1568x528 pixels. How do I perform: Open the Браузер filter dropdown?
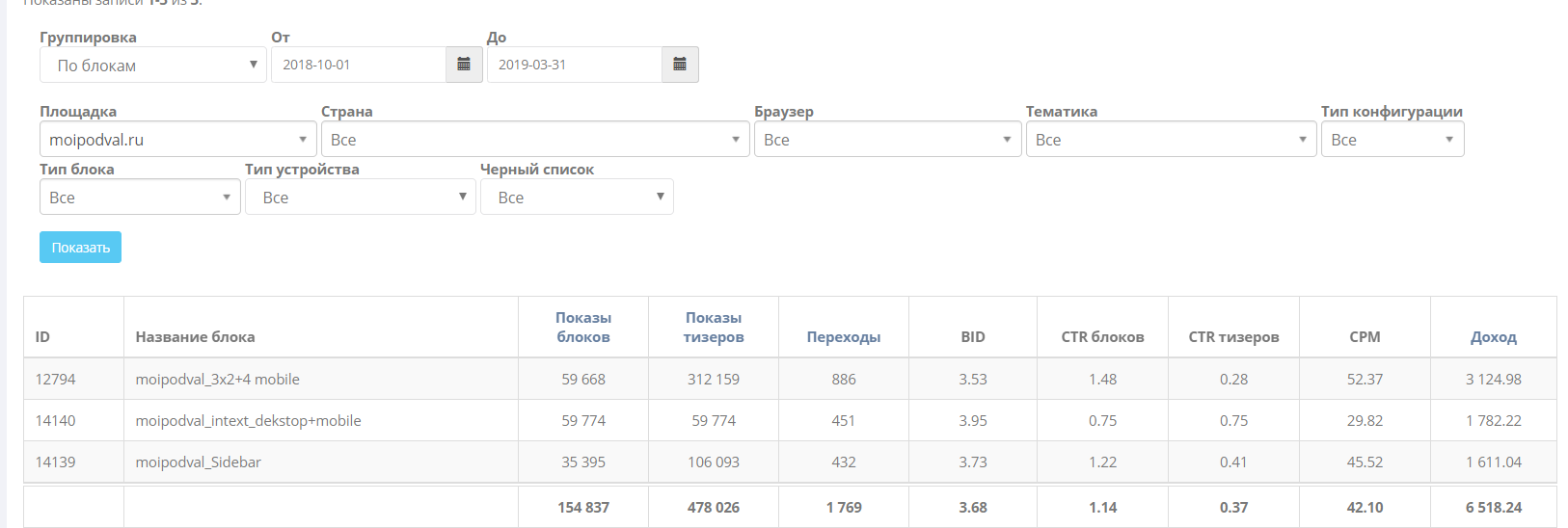[x=886, y=140]
